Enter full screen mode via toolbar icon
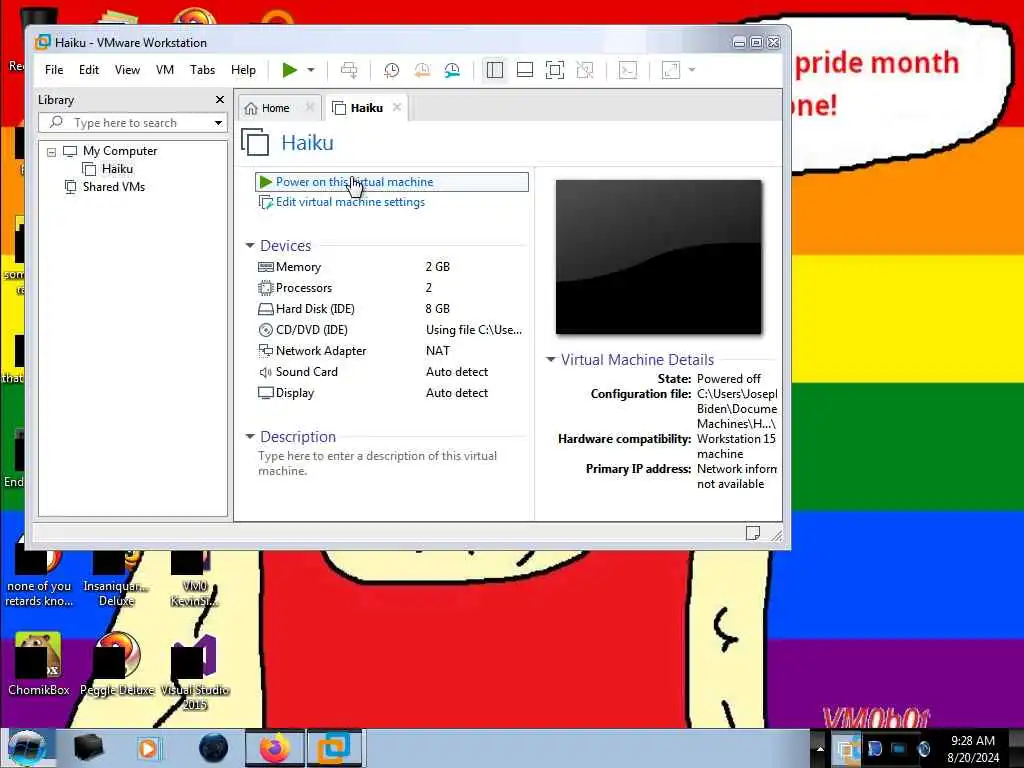 (x=554, y=70)
